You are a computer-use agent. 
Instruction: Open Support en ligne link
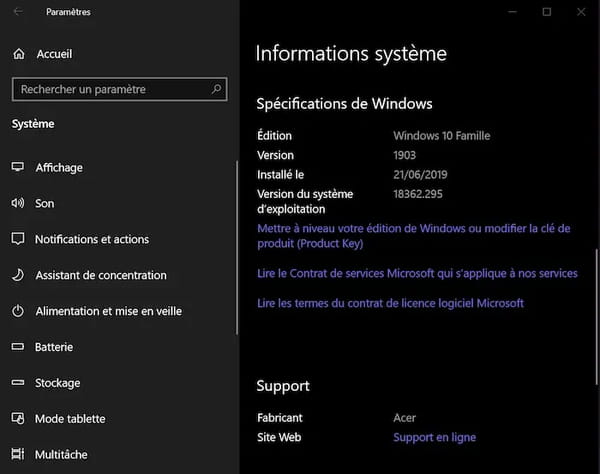tap(435, 437)
